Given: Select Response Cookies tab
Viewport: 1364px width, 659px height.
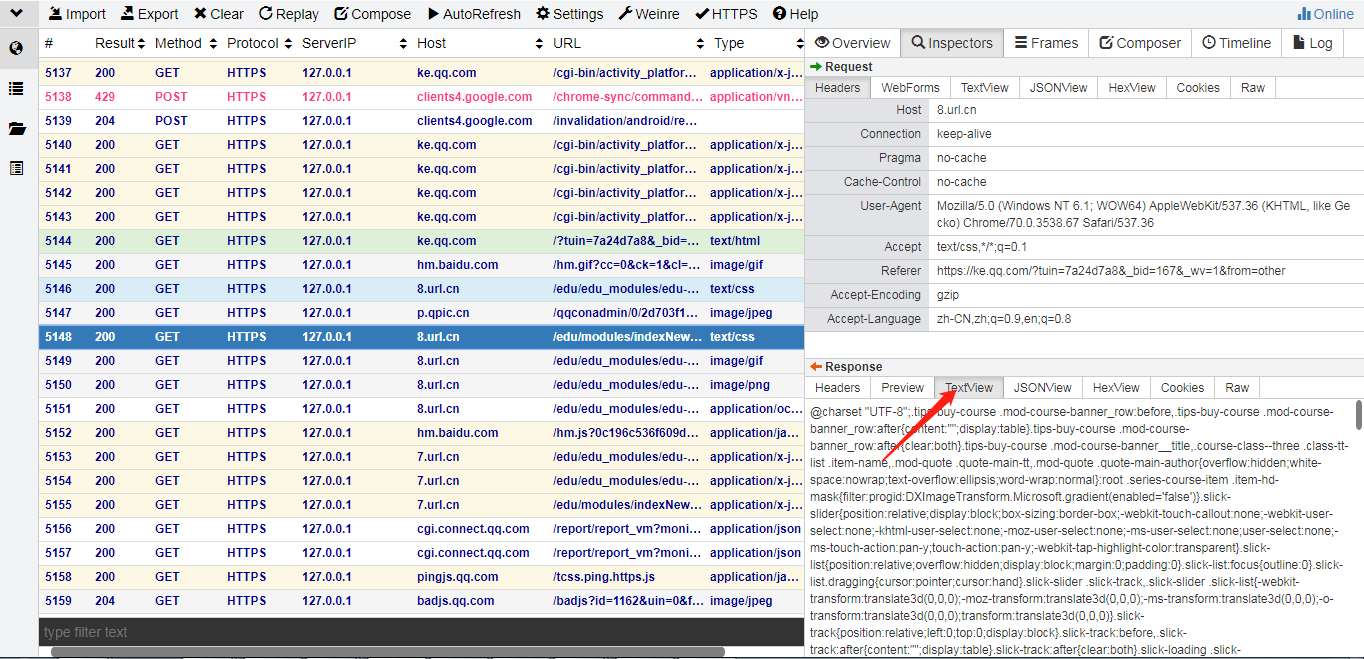Looking at the screenshot, I should coord(1182,388).
